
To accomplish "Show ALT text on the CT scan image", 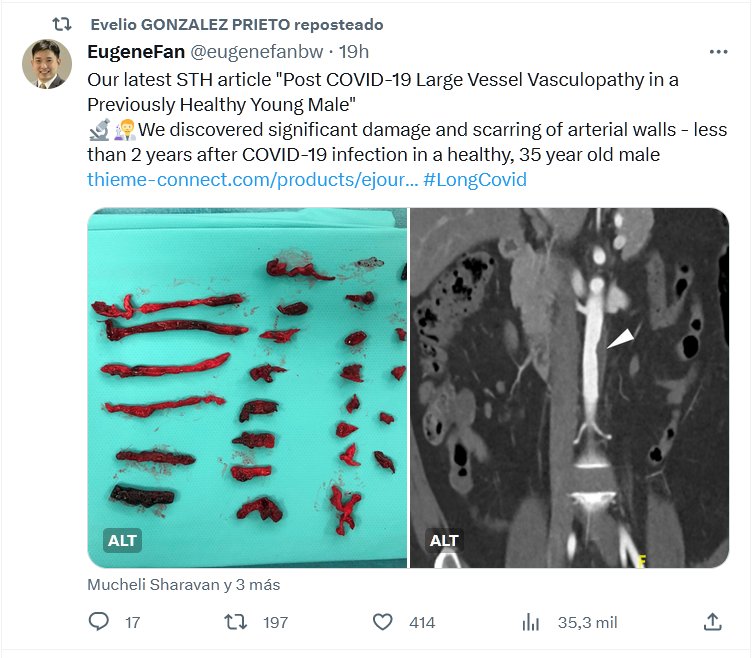I will [445, 541].
